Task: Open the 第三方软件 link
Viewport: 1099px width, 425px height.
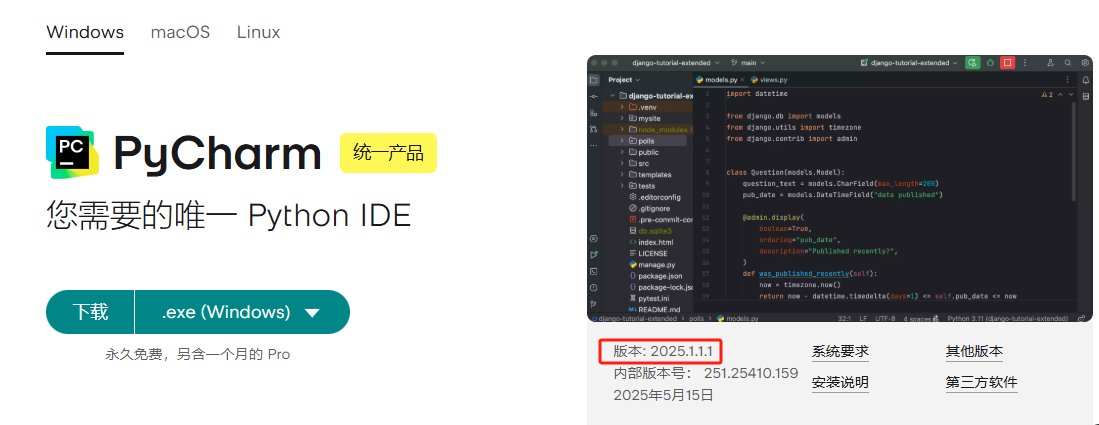Action: [x=981, y=382]
